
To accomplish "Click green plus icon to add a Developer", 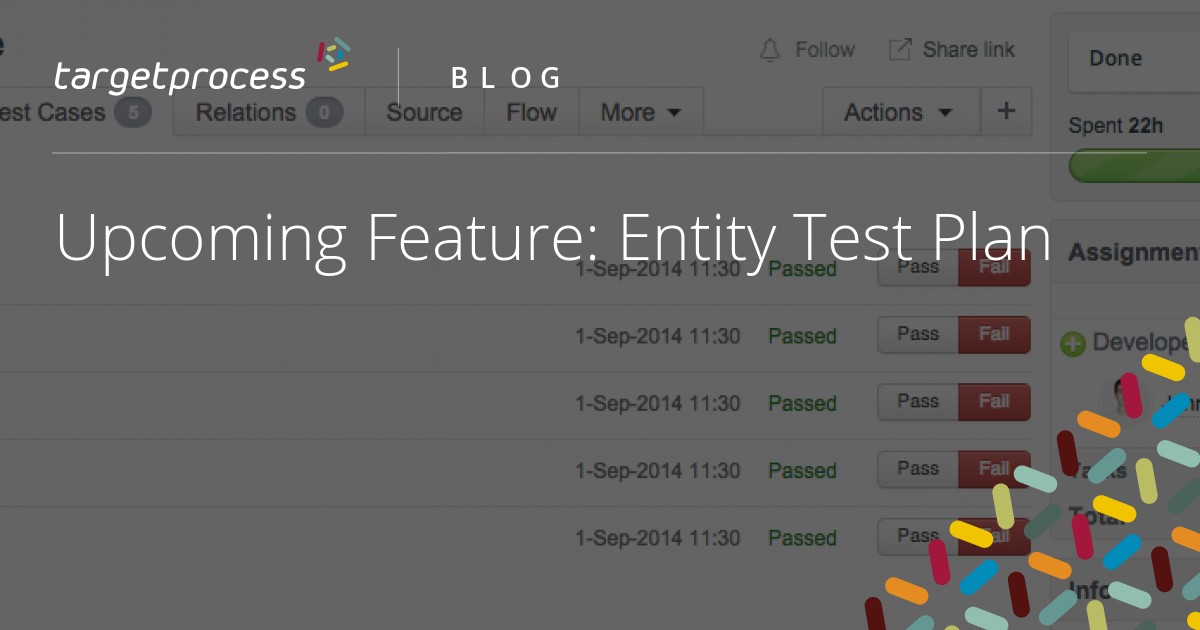I will 1072,342.
